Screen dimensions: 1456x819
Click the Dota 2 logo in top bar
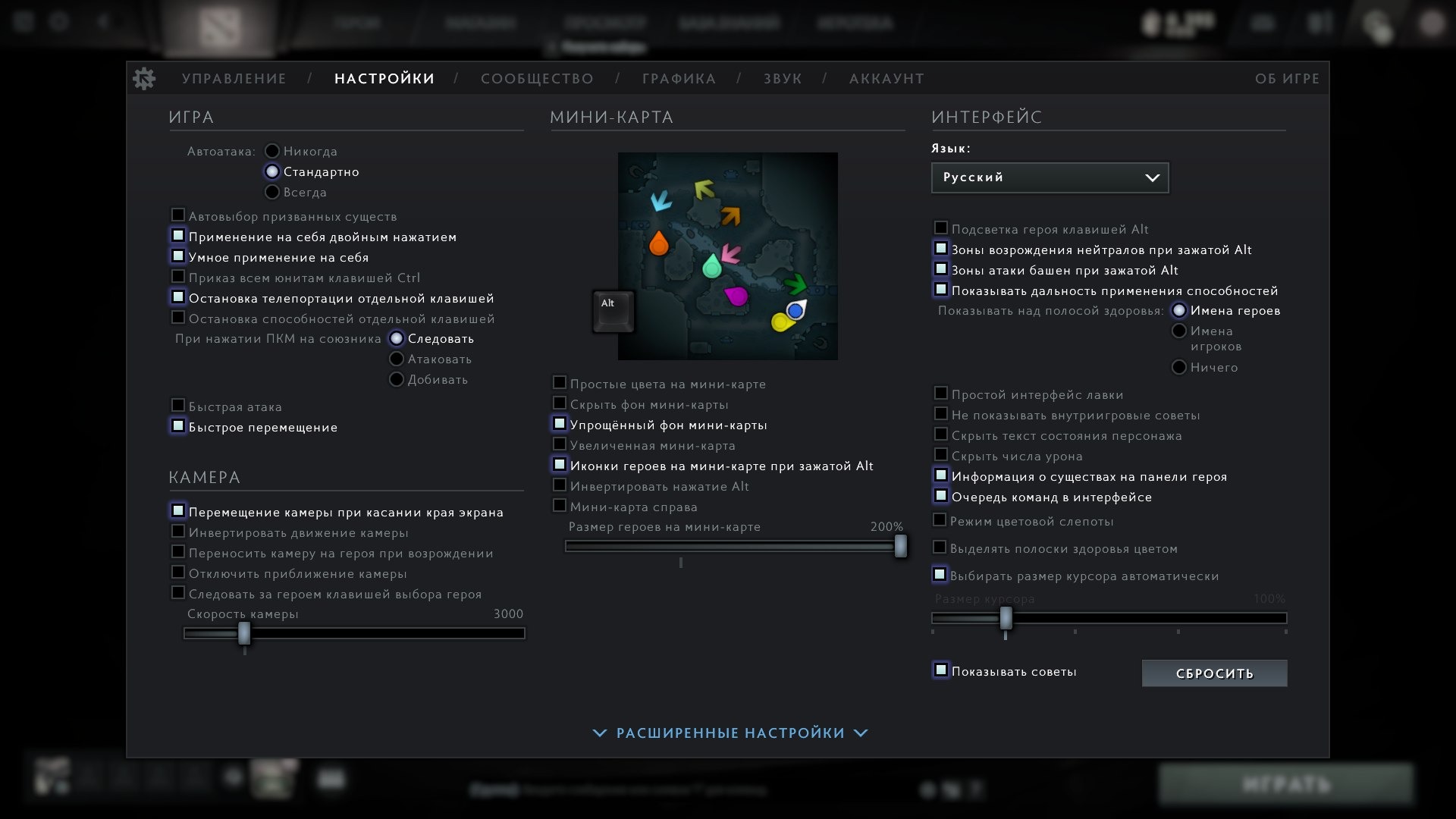(x=219, y=27)
